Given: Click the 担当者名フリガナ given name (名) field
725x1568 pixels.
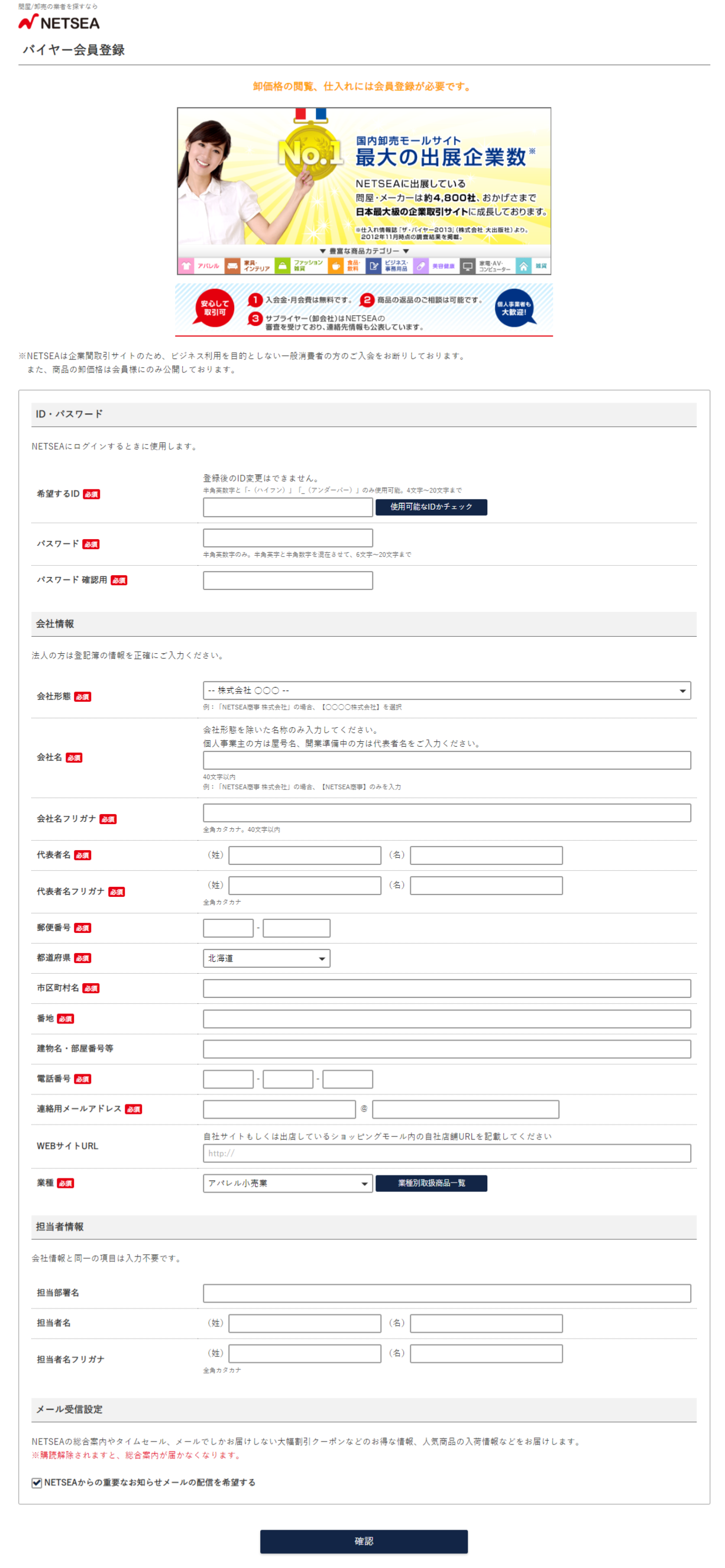Looking at the screenshot, I should click(x=486, y=1354).
